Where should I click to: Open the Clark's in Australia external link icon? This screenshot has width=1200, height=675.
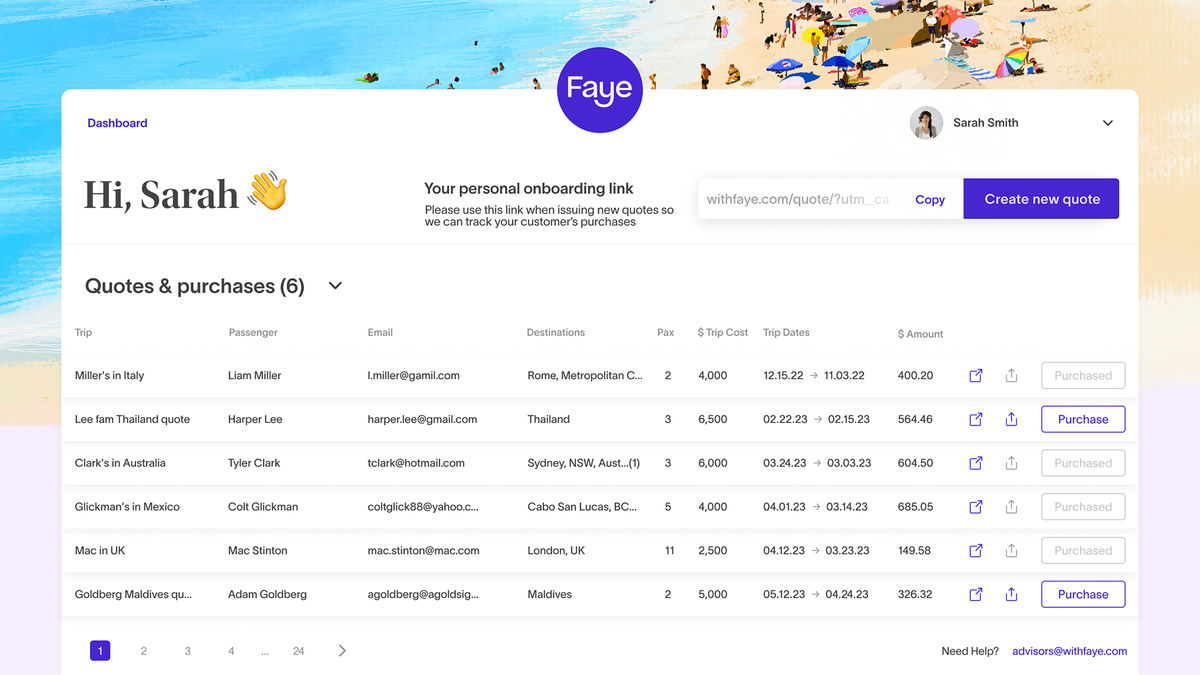coord(976,463)
